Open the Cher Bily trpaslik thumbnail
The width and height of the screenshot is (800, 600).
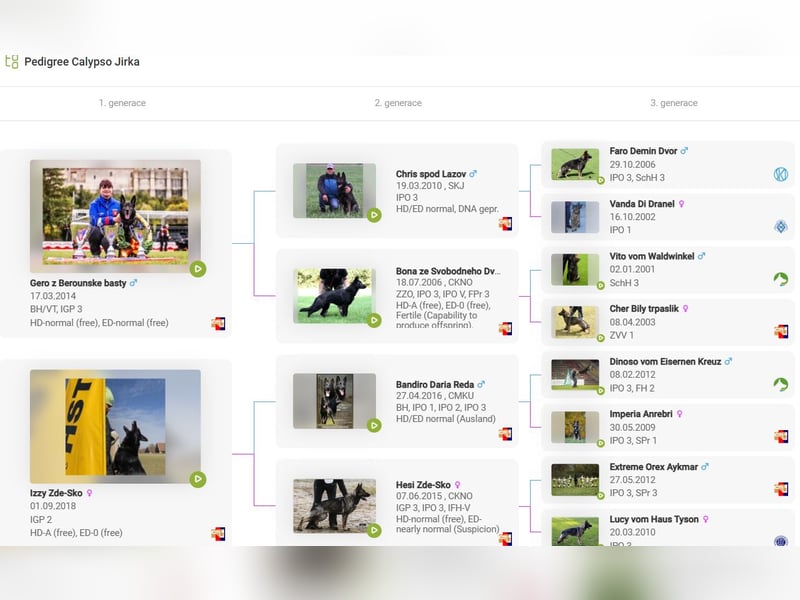(x=575, y=322)
